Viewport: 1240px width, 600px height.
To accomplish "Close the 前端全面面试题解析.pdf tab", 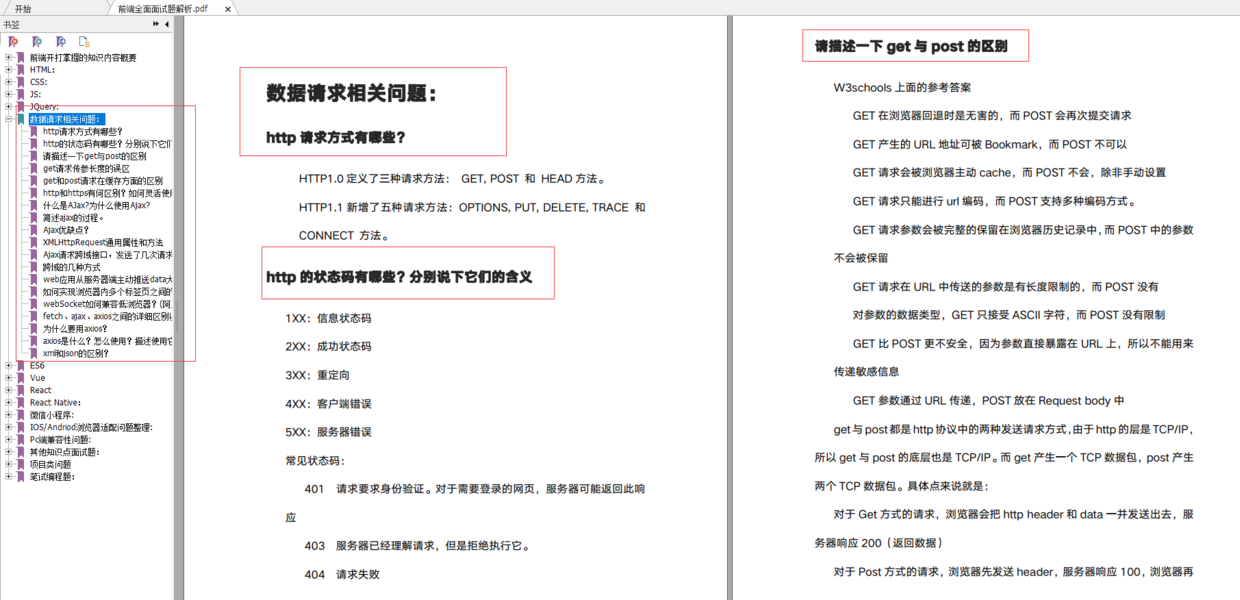I will coord(228,9).
